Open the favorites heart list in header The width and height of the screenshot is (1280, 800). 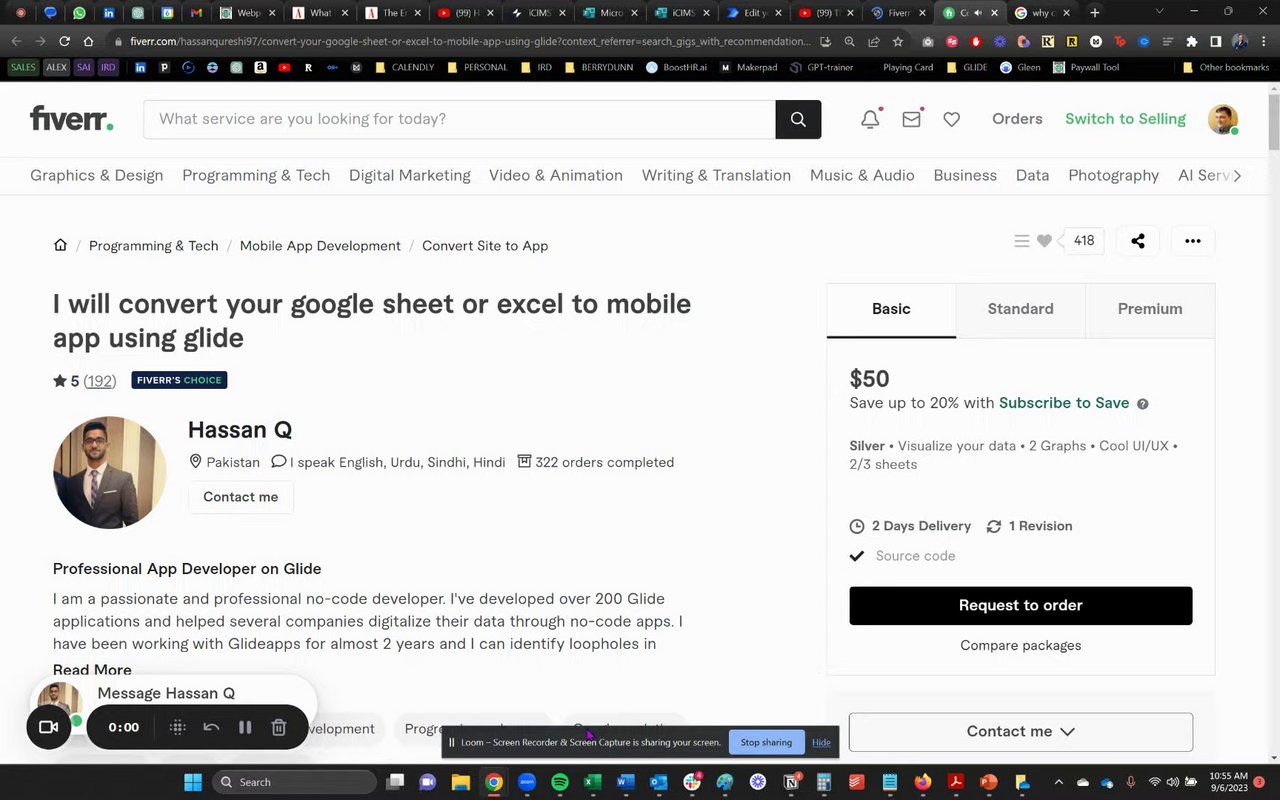(x=952, y=119)
